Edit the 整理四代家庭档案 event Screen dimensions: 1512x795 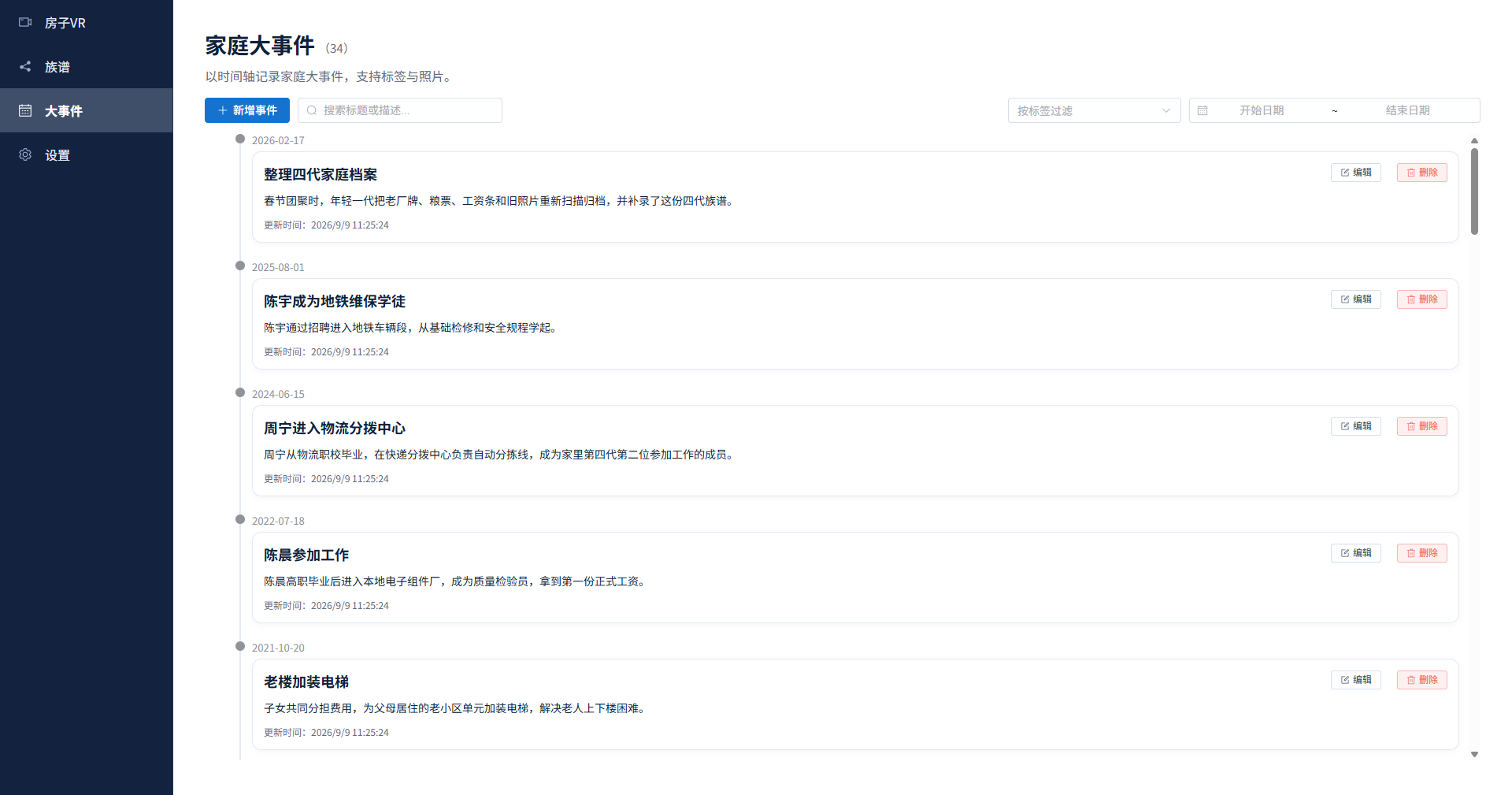[x=1355, y=173]
